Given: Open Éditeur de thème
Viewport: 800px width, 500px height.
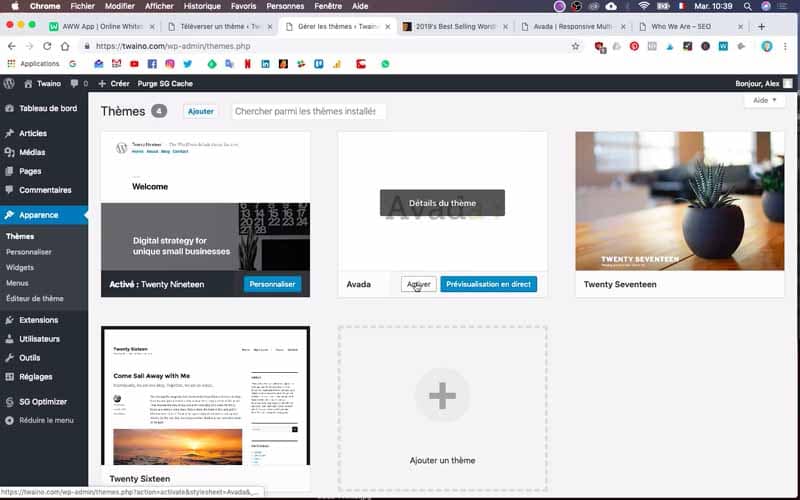Looking at the screenshot, I should [35, 298].
